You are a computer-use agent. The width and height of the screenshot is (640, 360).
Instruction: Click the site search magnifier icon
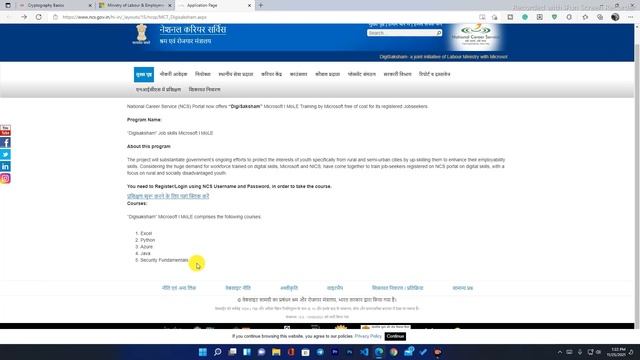[x=439, y=33]
